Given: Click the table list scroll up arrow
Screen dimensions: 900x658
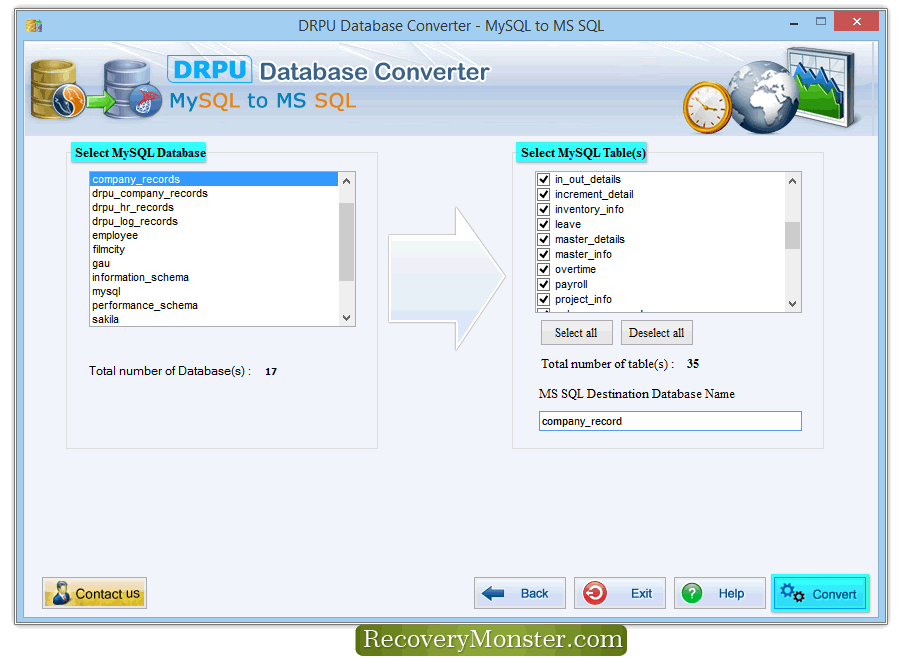Looking at the screenshot, I should (793, 181).
